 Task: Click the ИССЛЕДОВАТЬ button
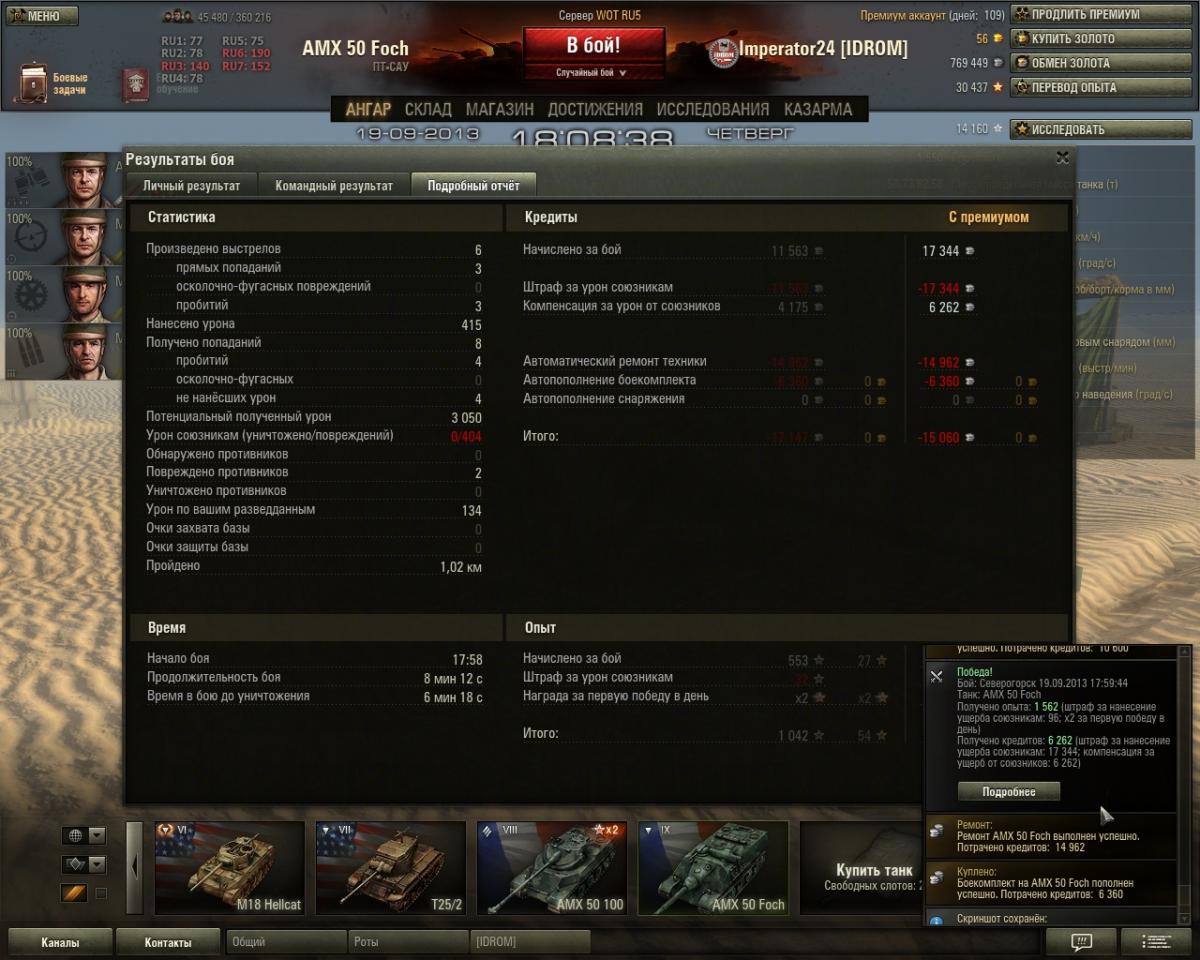coord(1102,129)
